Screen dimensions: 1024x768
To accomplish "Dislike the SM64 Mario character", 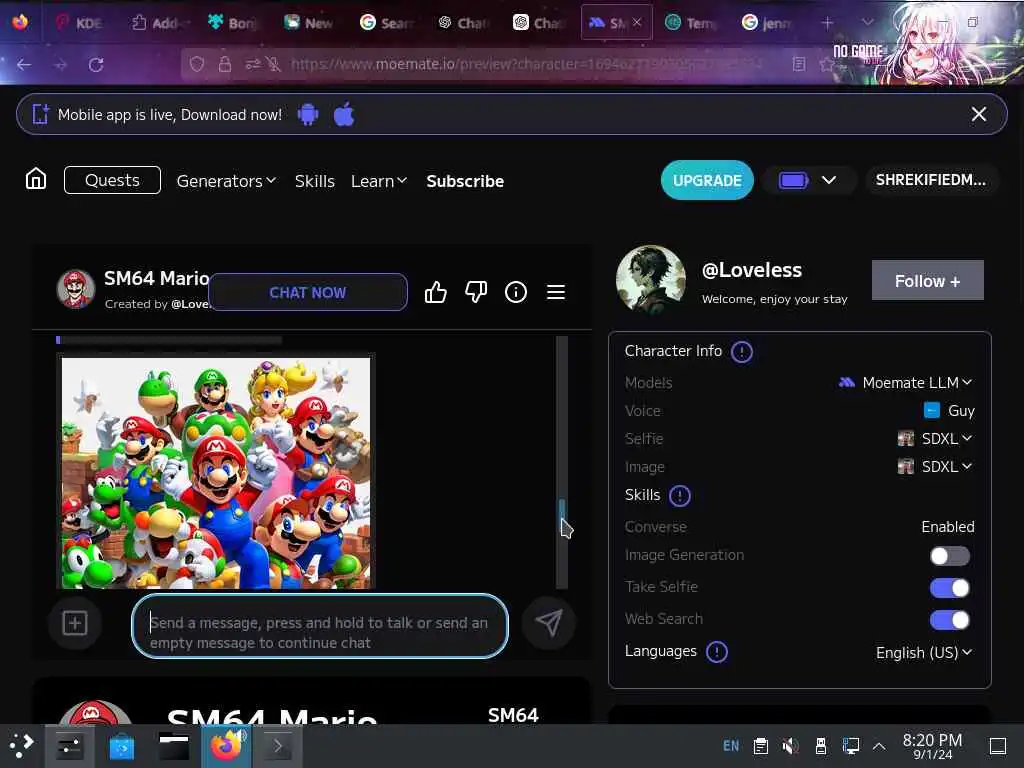I will tap(476, 292).
